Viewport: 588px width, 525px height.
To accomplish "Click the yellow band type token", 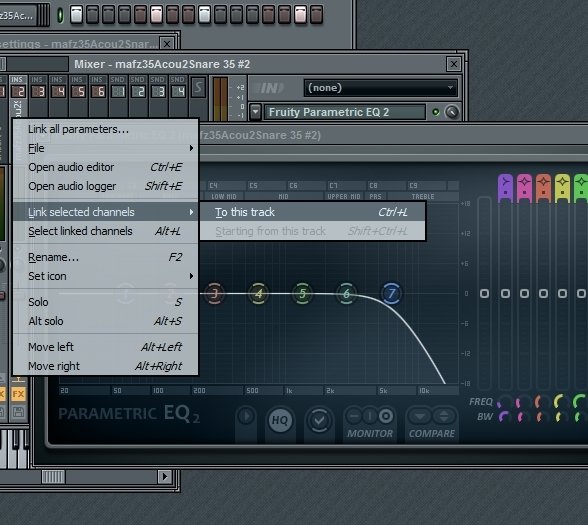I will (562, 188).
